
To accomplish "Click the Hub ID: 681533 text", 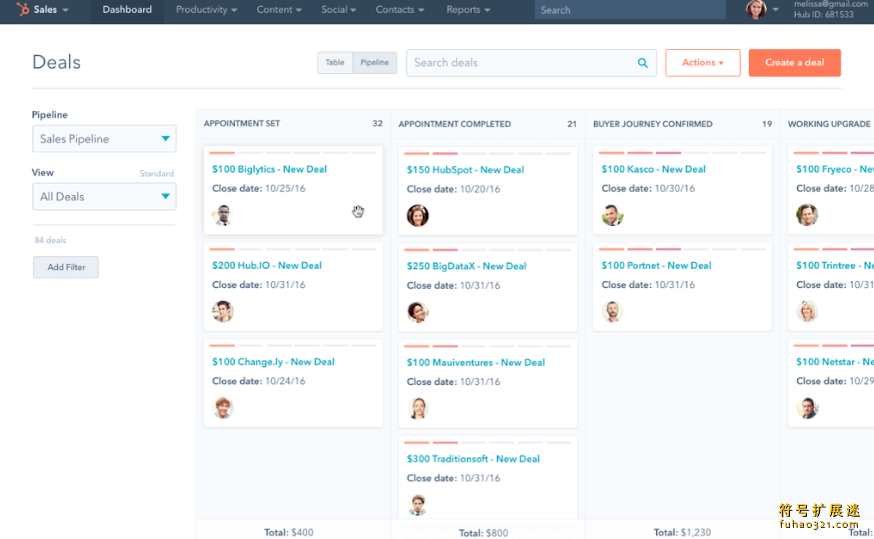I will pos(824,14).
